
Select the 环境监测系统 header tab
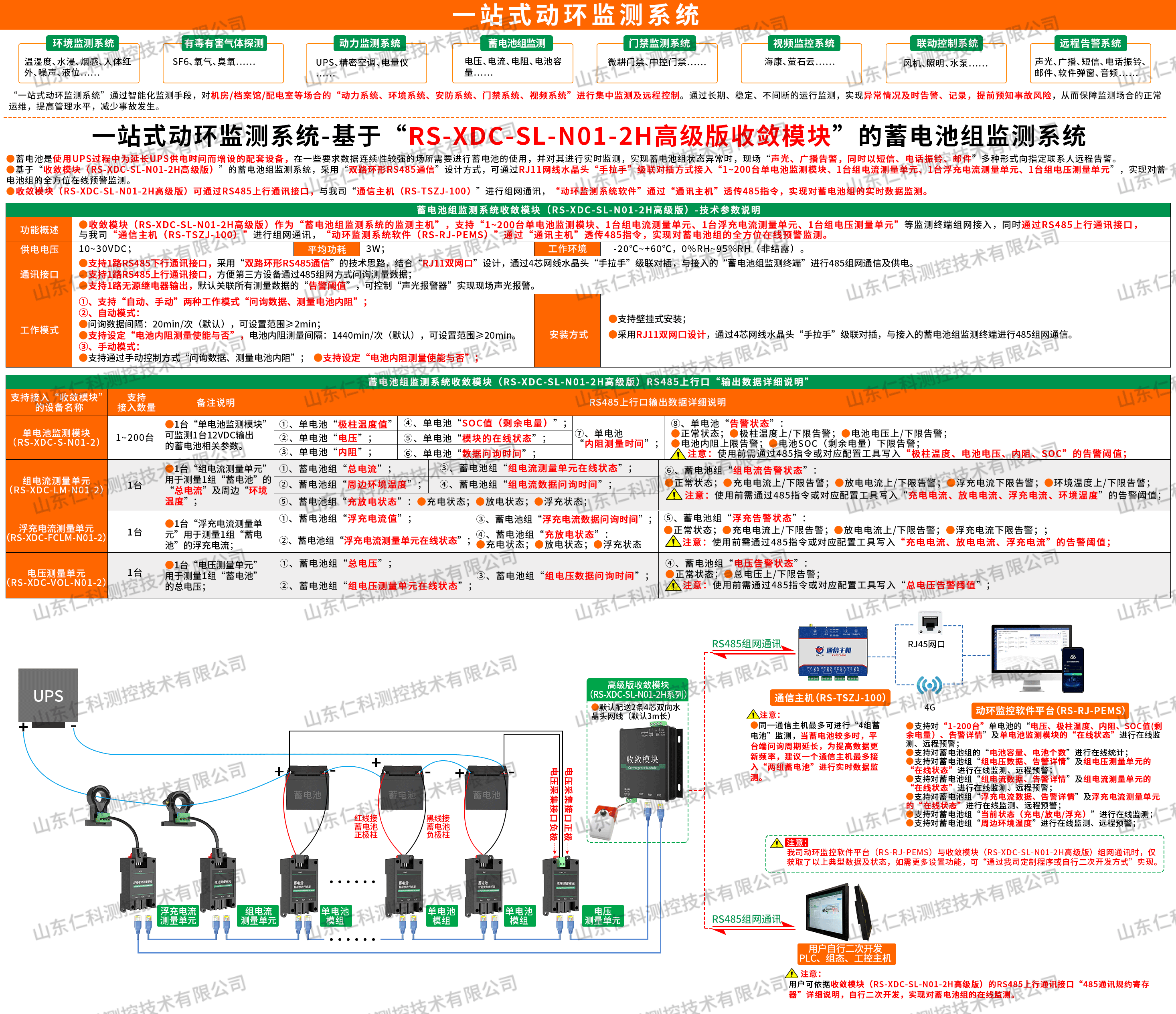pos(83,43)
